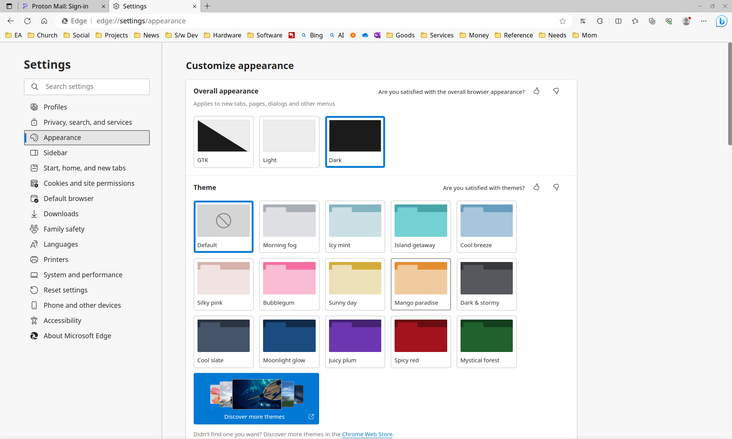
Task: Open Collections from the toolbar
Action: point(652,21)
